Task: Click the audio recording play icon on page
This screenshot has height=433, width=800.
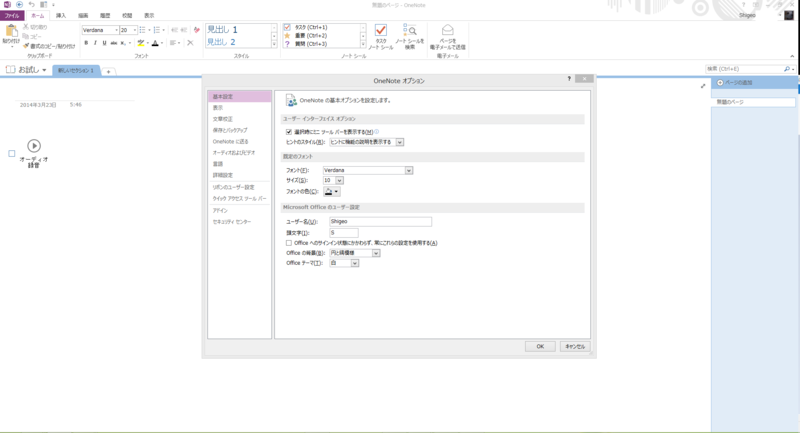Action: 34,146
